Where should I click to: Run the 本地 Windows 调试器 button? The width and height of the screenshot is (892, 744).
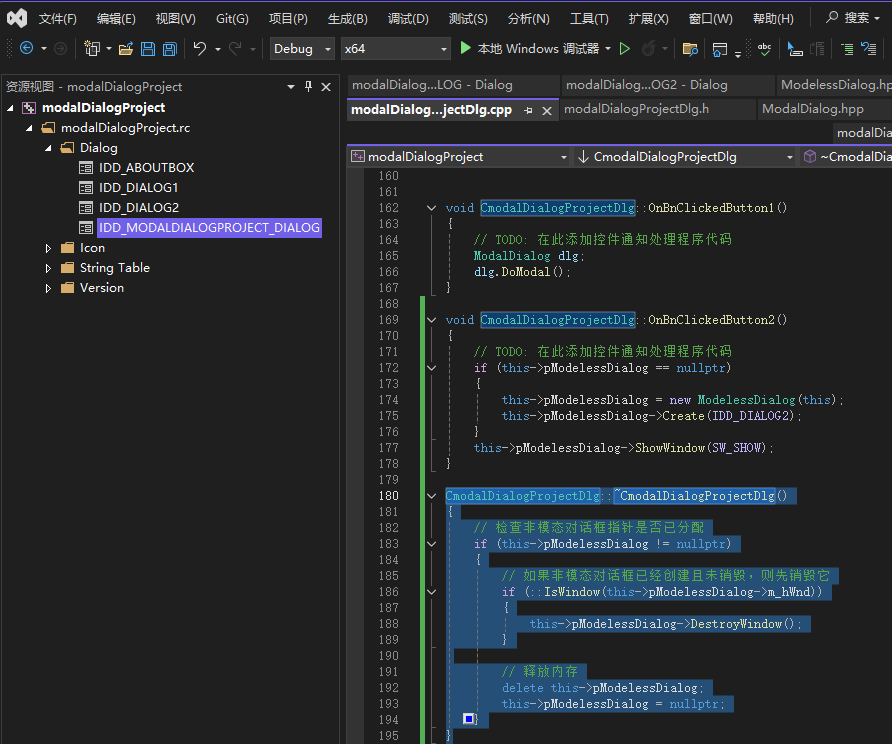pyautogui.click(x=530, y=49)
